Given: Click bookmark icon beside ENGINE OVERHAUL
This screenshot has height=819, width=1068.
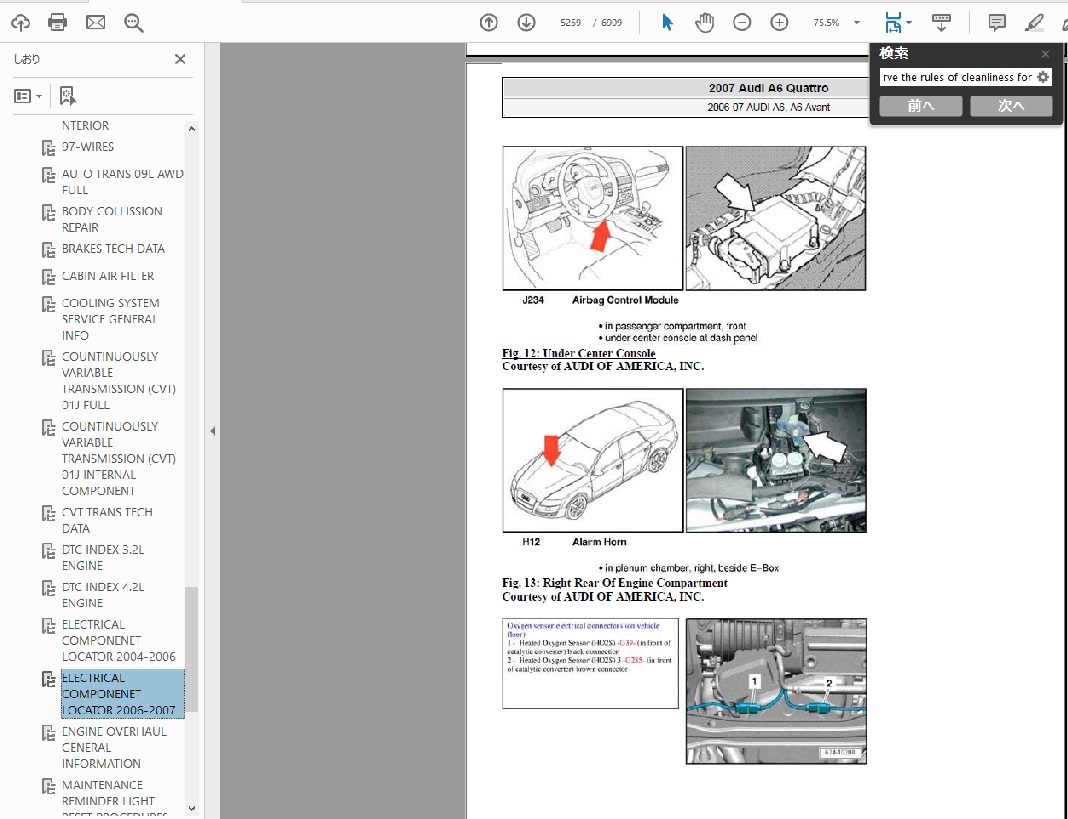Looking at the screenshot, I should click(48, 732).
